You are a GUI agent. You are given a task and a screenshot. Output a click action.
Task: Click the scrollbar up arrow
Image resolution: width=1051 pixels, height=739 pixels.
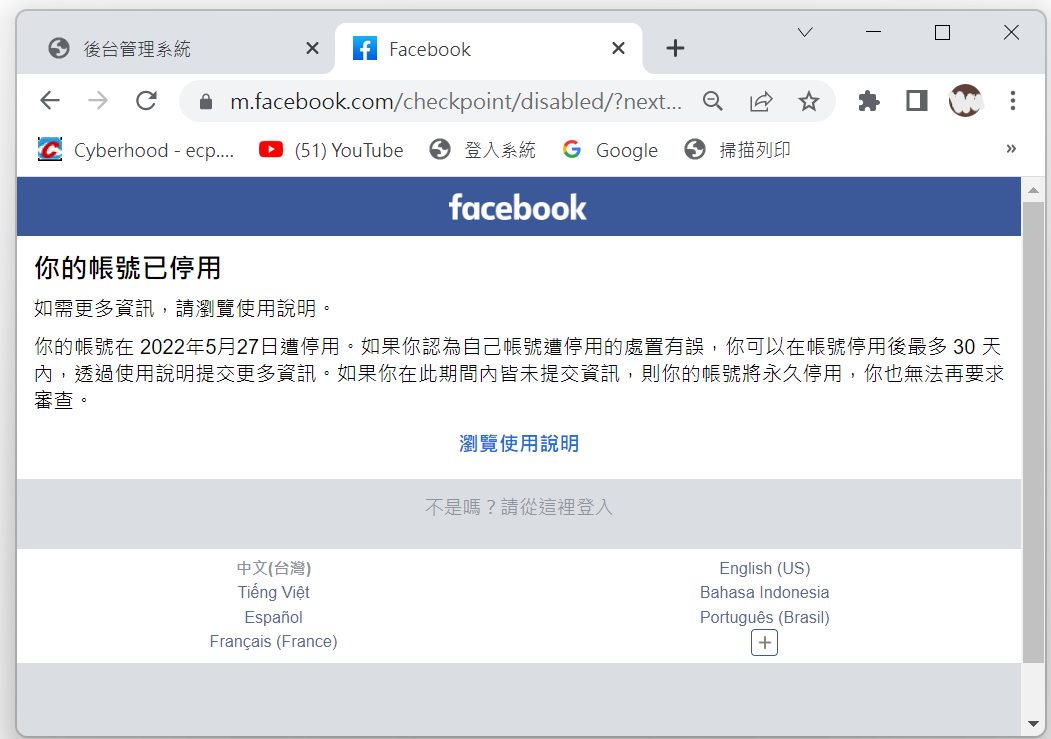point(1033,190)
